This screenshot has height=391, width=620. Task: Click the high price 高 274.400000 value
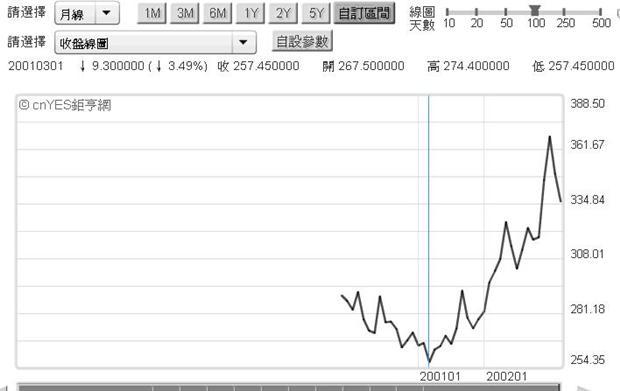pyautogui.click(x=468, y=66)
